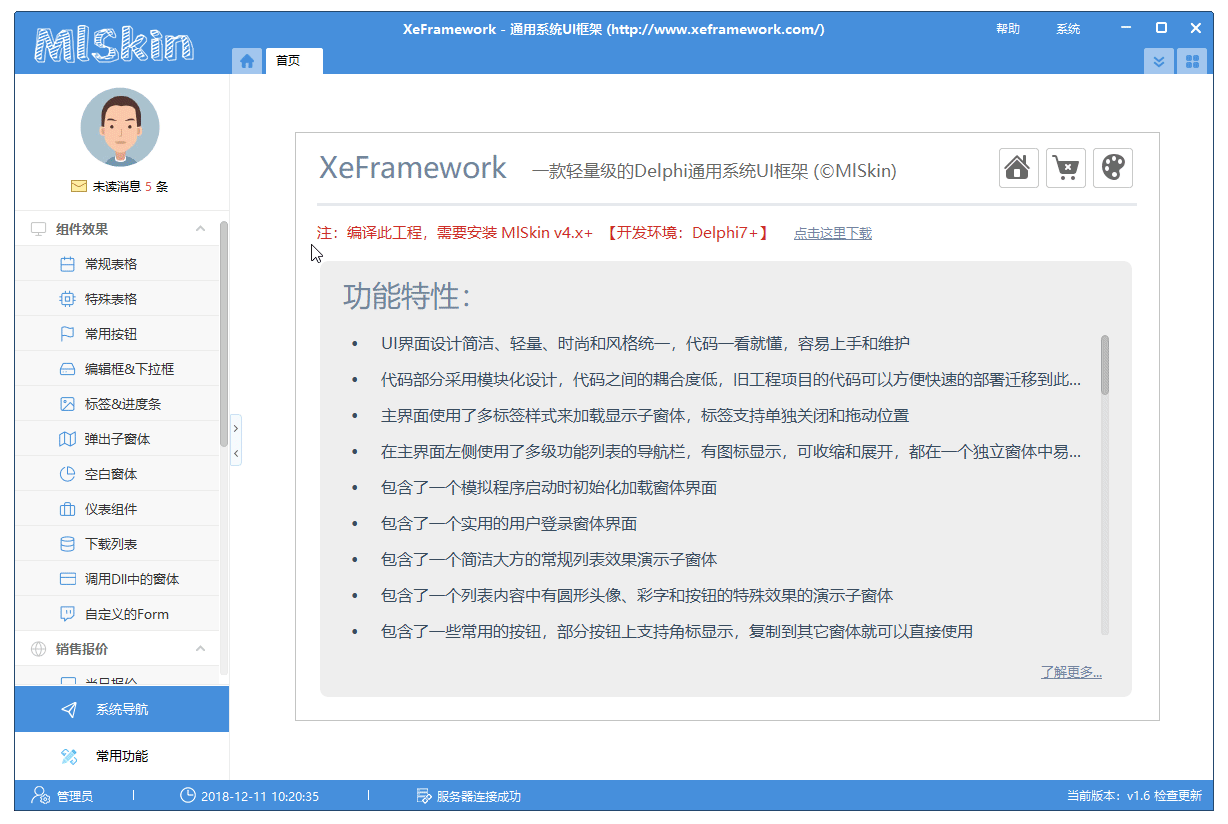Screen dimensions: 1228x824
Task: Click the sidebar navigation scrollbar
Action: [x=224, y=333]
